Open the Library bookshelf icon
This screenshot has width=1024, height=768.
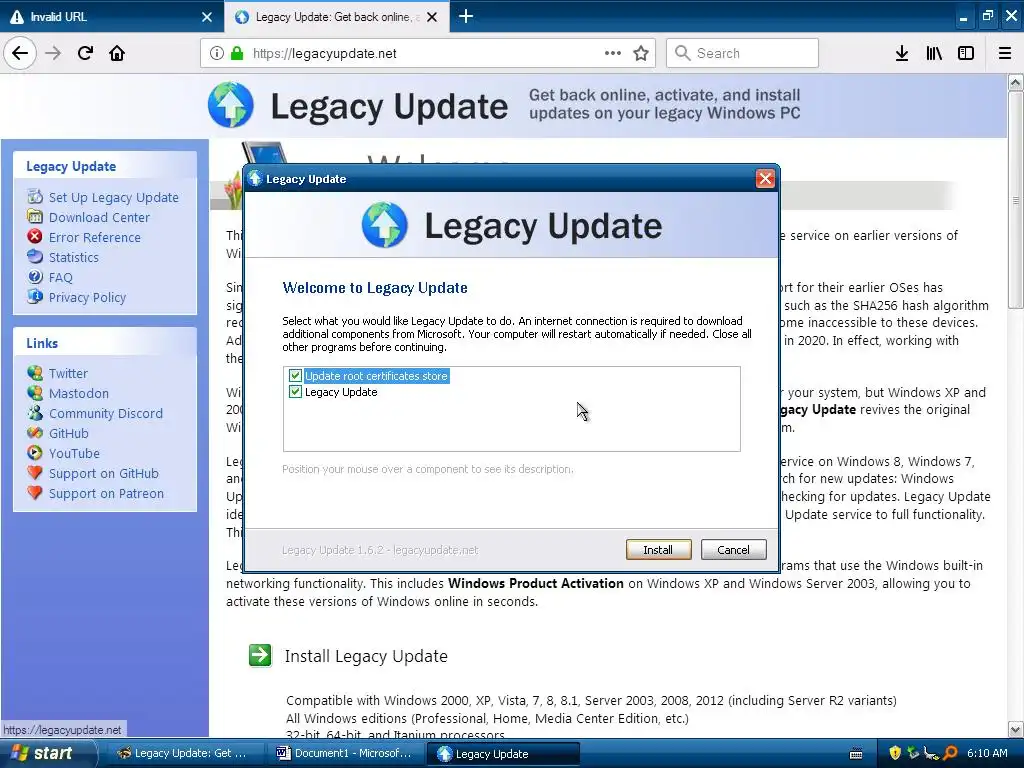click(x=934, y=53)
